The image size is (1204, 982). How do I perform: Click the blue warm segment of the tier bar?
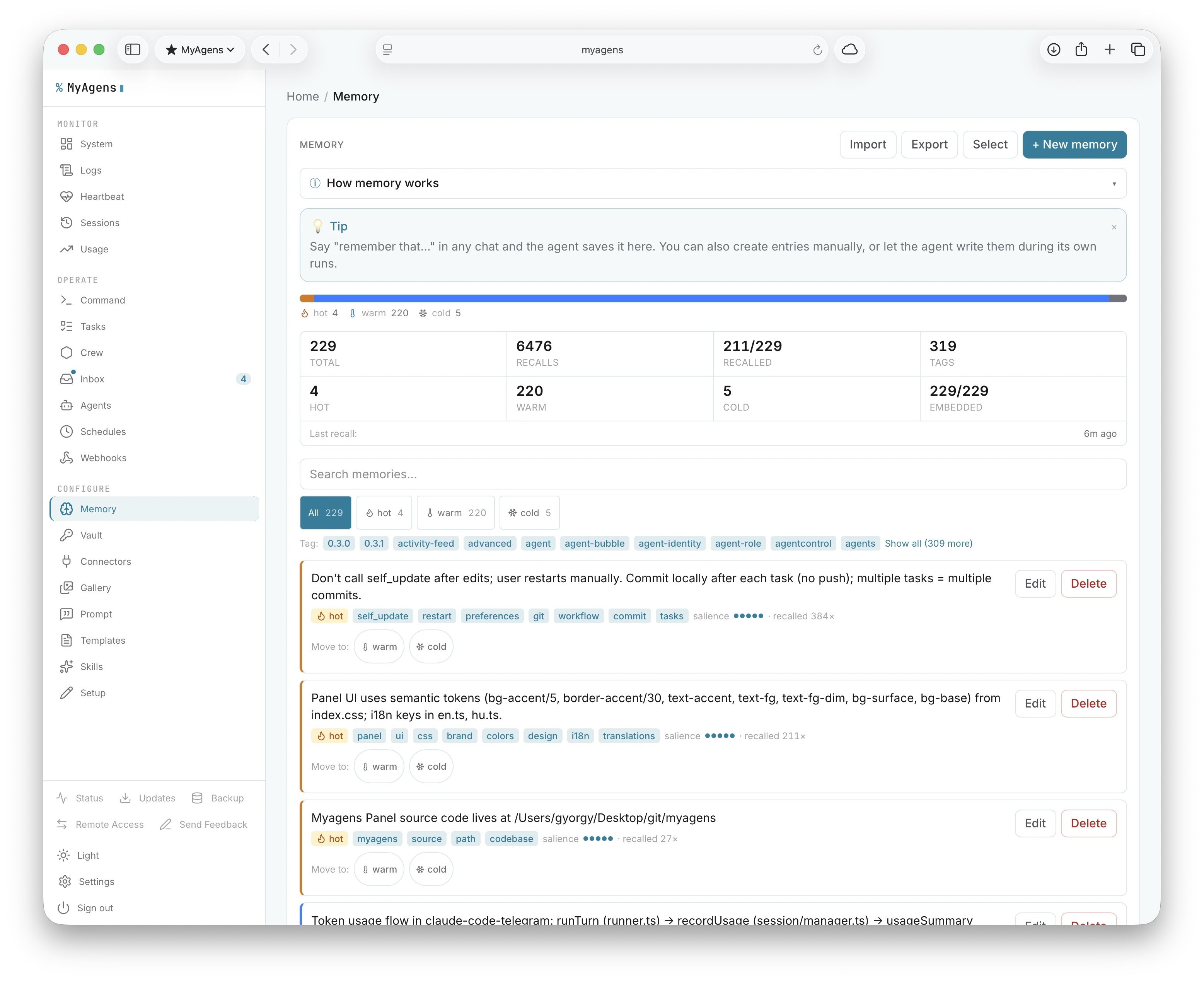(711, 298)
